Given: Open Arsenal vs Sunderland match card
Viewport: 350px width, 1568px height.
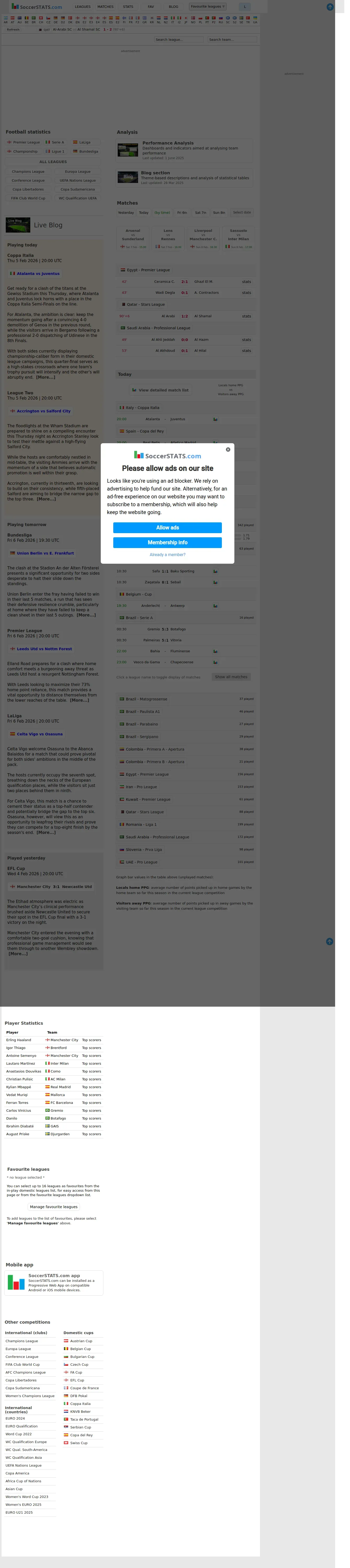Looking at the screenshot, I should point(133,238).
